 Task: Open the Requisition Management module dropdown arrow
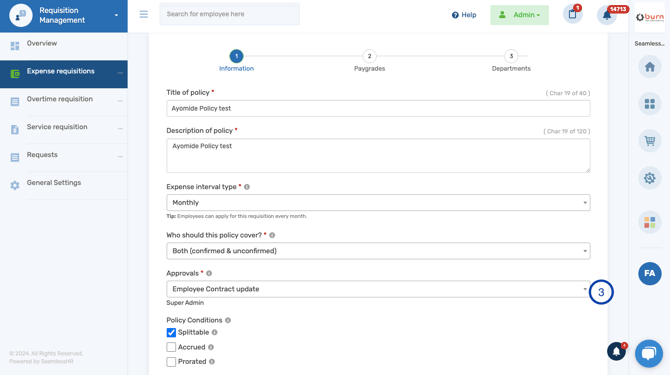click(116, 15)
